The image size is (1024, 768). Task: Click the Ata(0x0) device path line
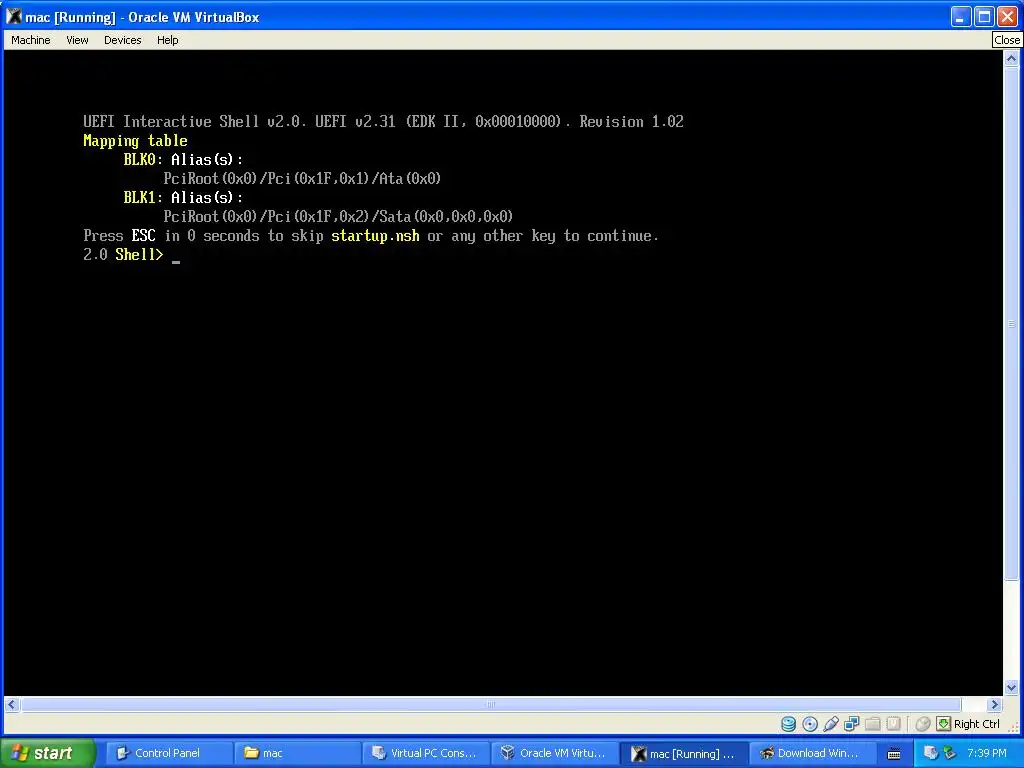click(x=302, y=178)
